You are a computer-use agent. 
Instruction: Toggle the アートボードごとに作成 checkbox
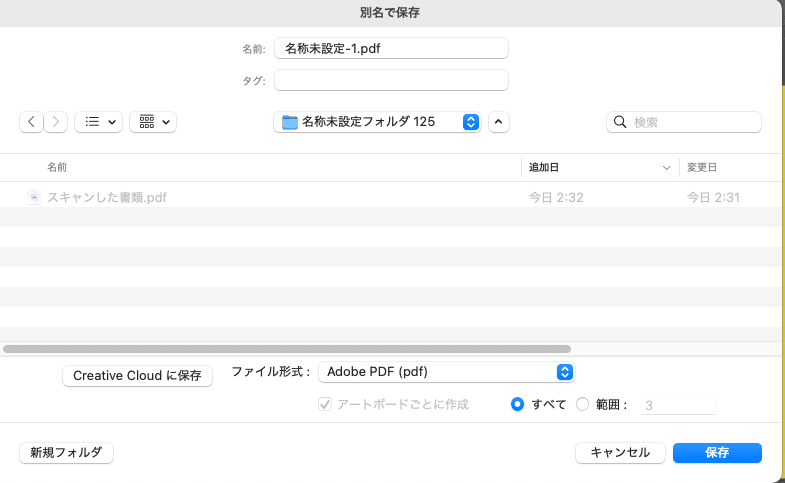pos(324,405)
